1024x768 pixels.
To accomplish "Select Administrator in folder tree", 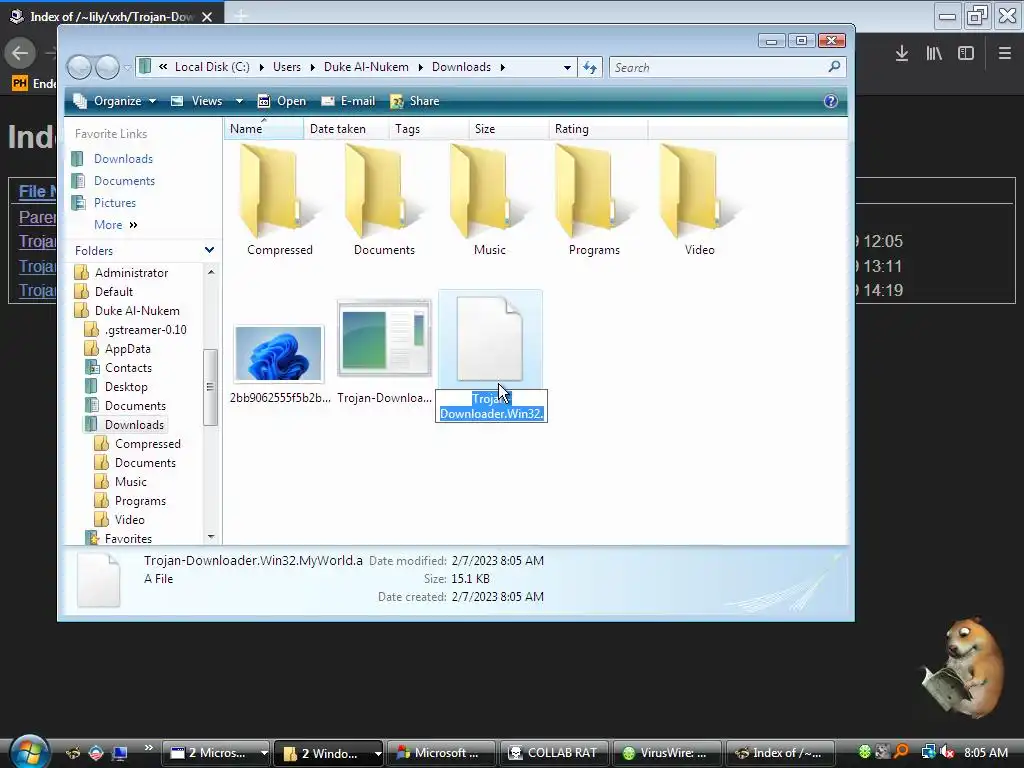I will pyautogui.click(x=131, y=273).
